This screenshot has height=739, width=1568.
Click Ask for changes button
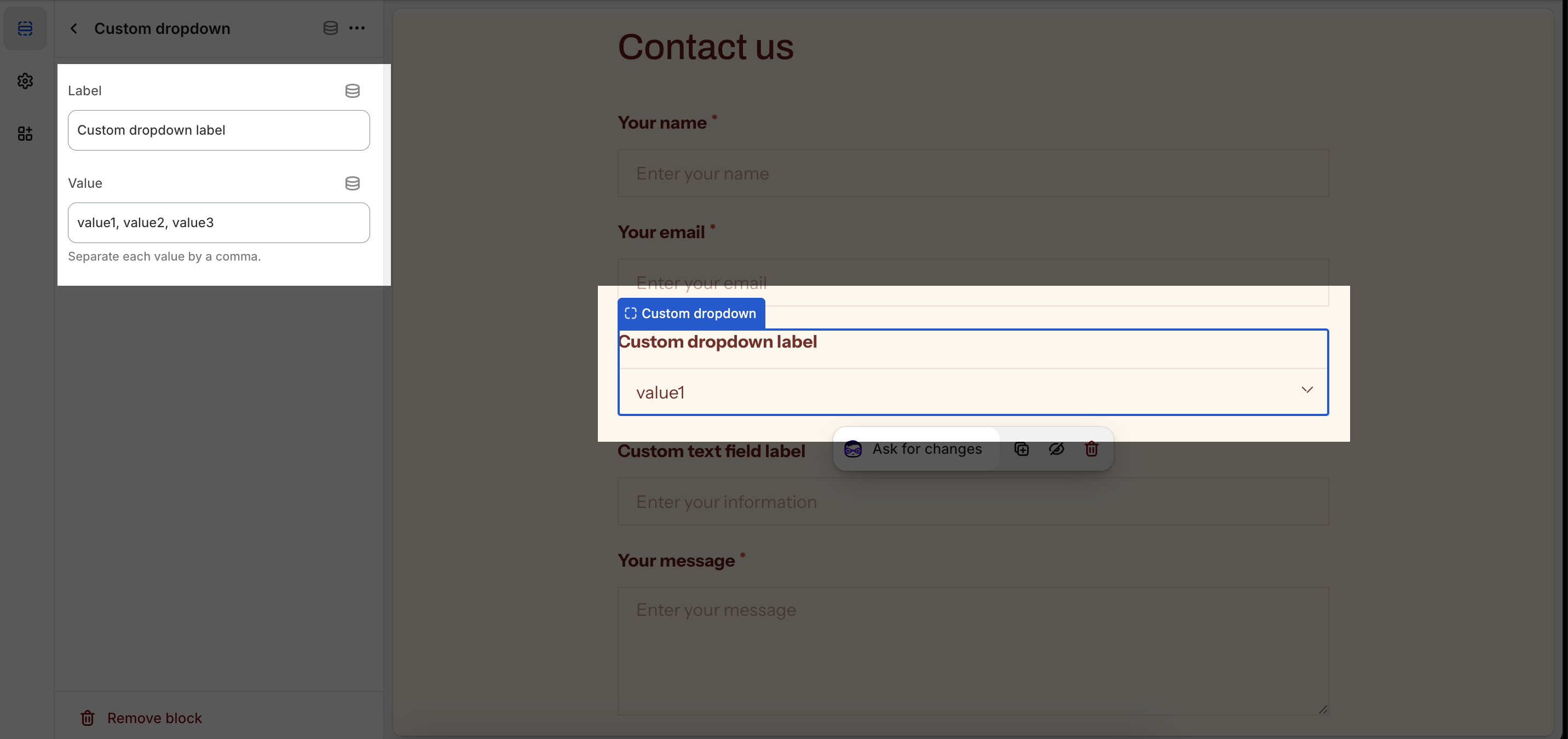(916, 449)
